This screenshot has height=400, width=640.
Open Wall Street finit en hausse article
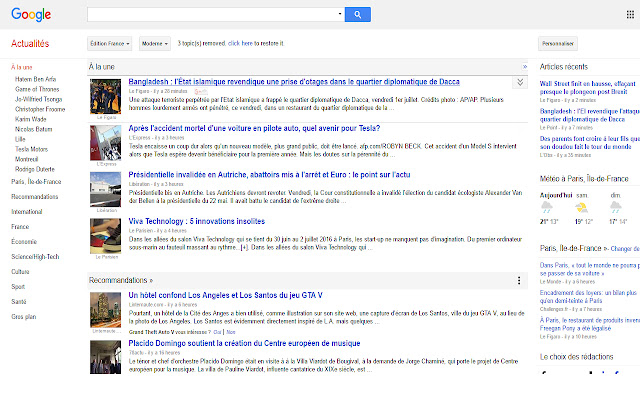[588, 88]
